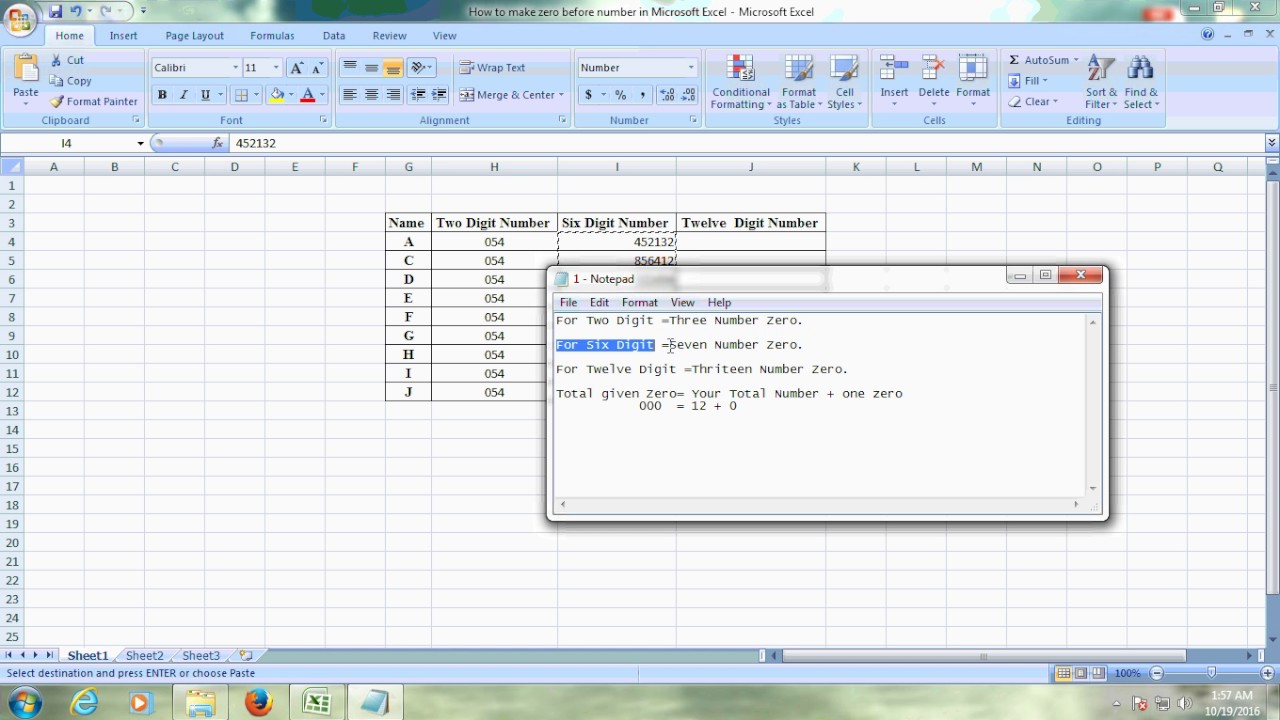Image resolution: width=1280 pixels, height=720 pixels.
Task: Toggle Bold formatting
Action: (x=162, y=95)
